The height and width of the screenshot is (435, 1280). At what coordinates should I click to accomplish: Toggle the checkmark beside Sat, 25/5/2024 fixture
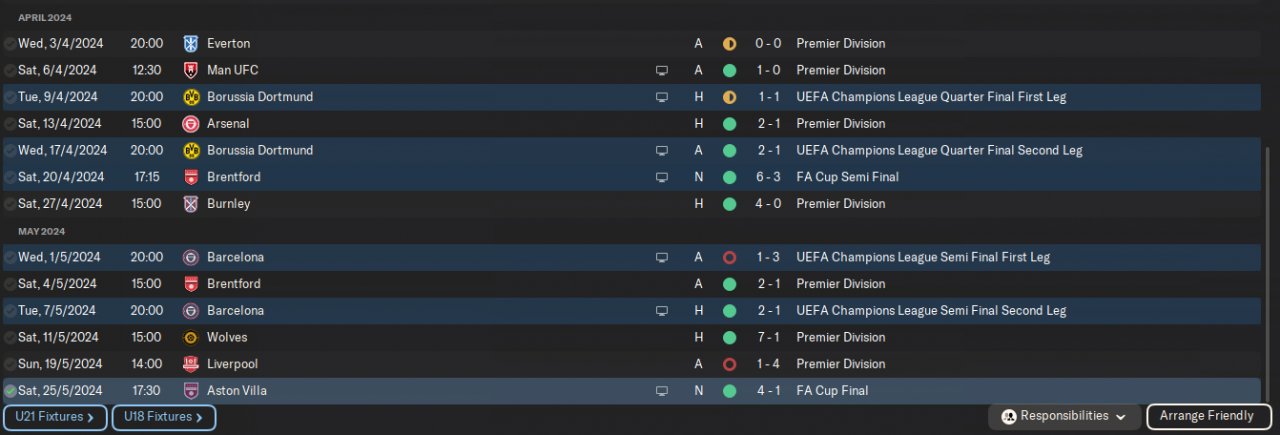10,391
